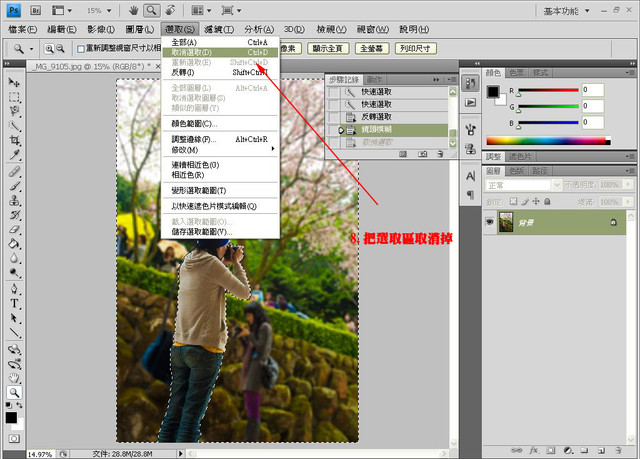The height and width of the screenshot is (459, 640).
Task: Select the Pen tool
Action: 14,289
